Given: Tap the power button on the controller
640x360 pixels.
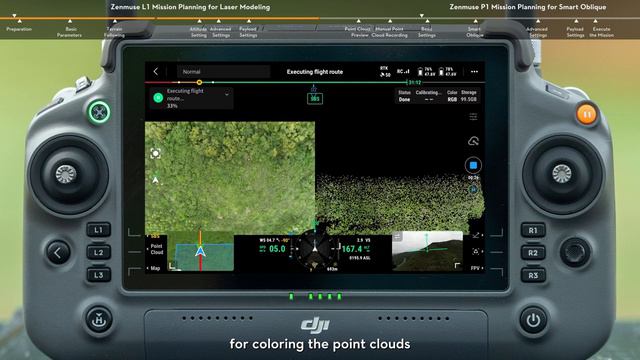Looking at the screenshot, I should (x=533, y=320).
